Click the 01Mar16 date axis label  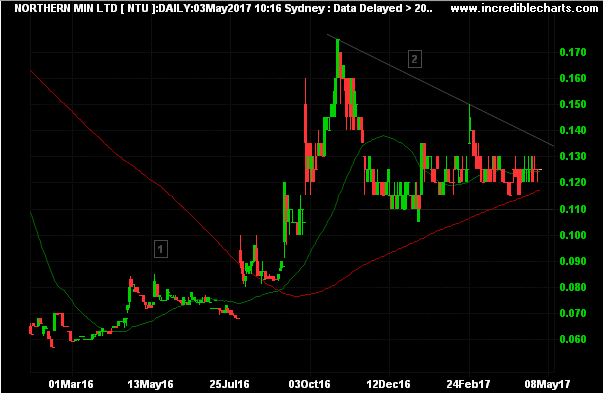click(x=71, y=384)
